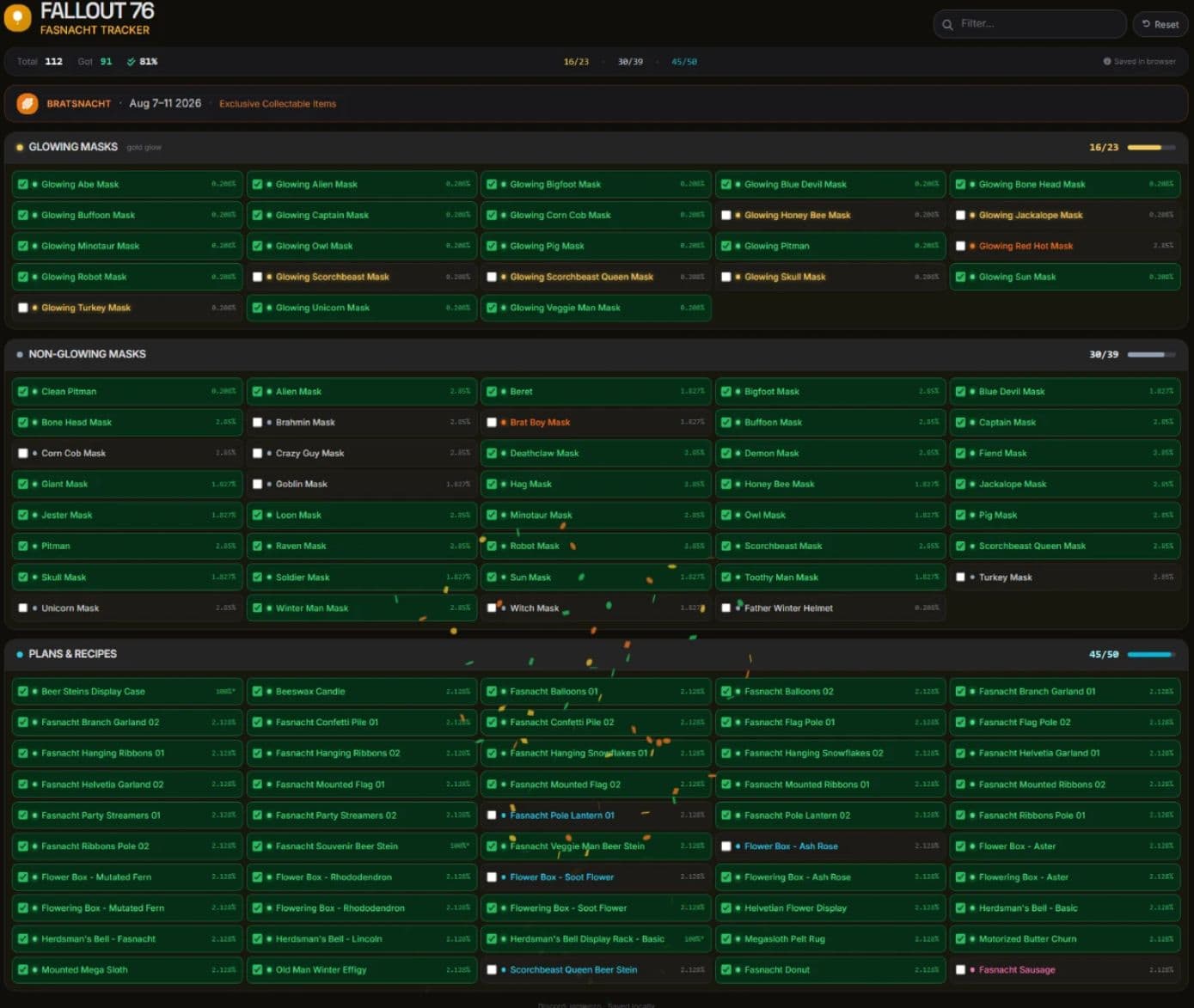This screenshot has width=1194, height=1008.
Task: Check the Glowing Jackalope Mask checkbox
Action: coord(960,216)
